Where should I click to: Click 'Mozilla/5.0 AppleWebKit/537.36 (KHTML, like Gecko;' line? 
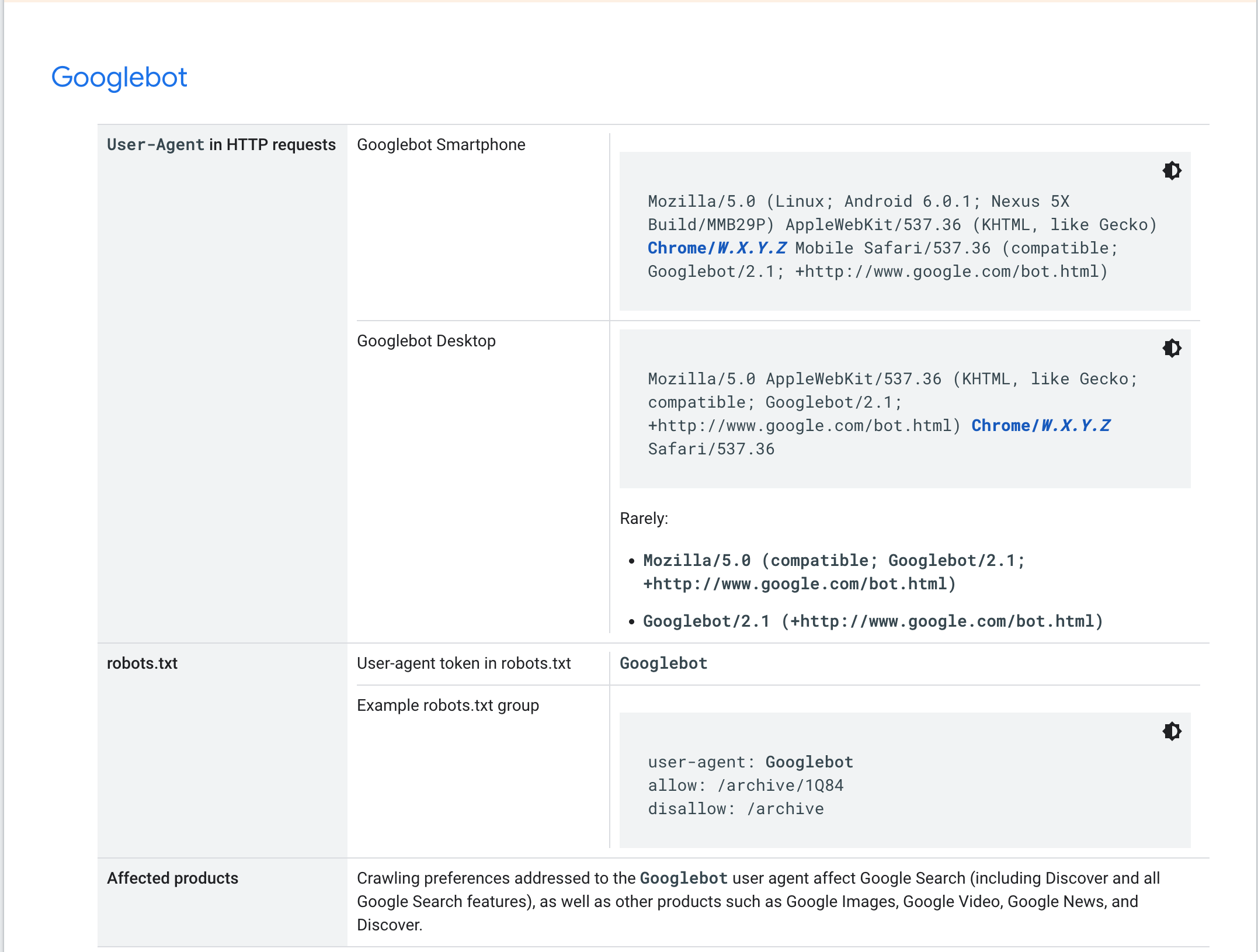pyautogui.click(x=893, y=379)
